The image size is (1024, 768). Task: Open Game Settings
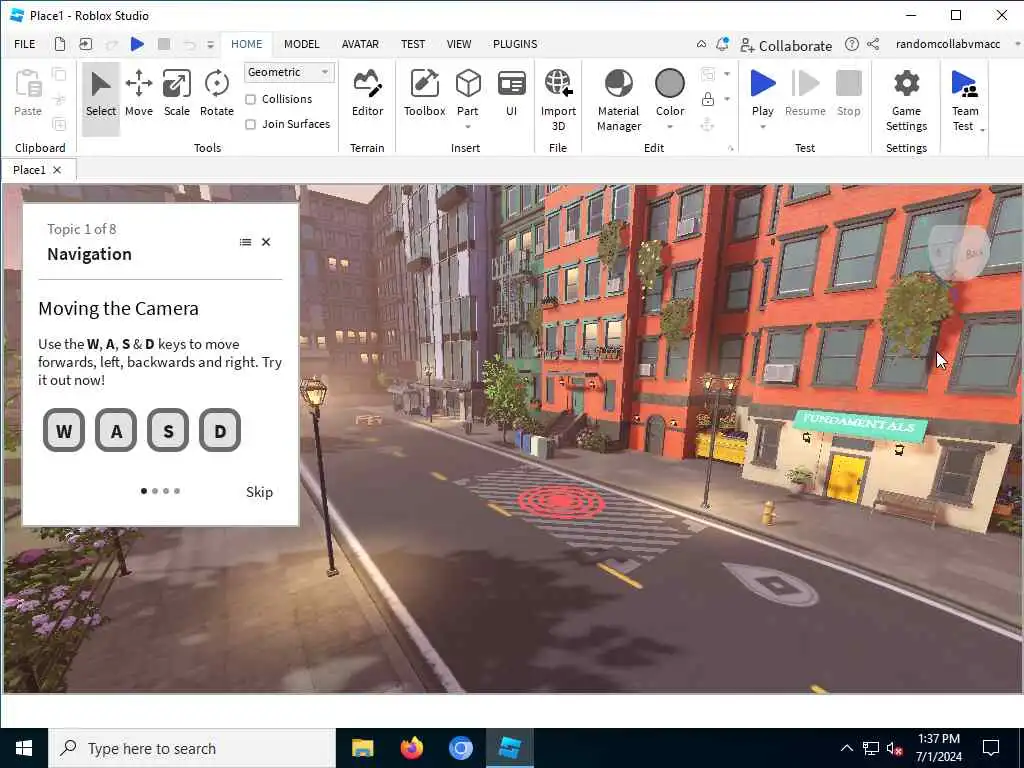[906, 99]
